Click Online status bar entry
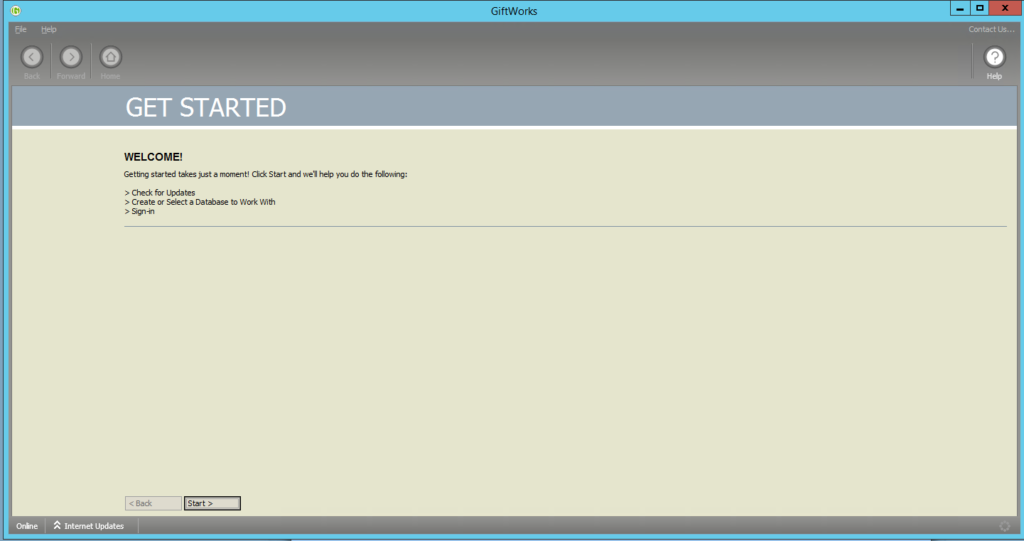 [27, 526]
